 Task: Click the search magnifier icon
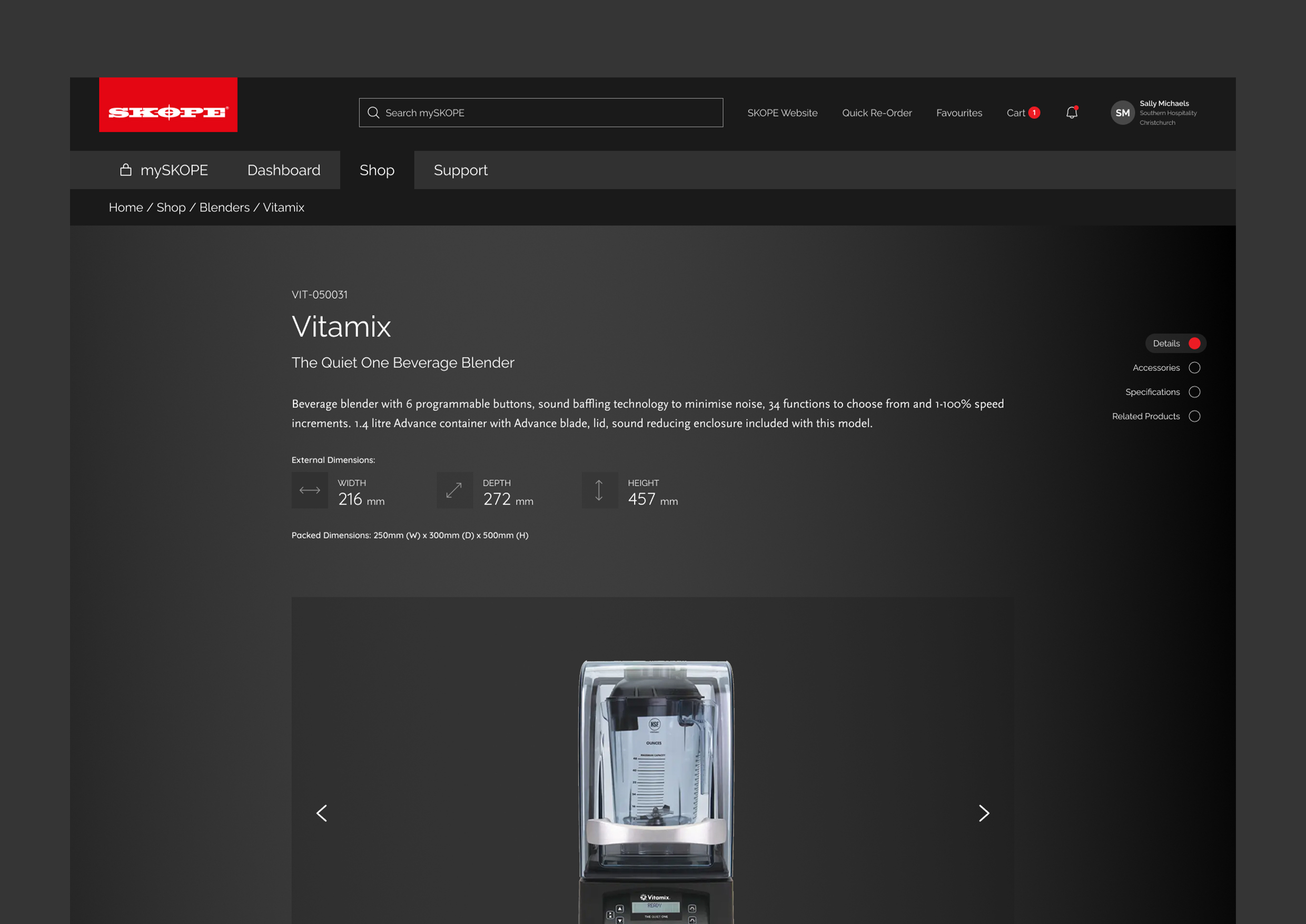point(373,113)
